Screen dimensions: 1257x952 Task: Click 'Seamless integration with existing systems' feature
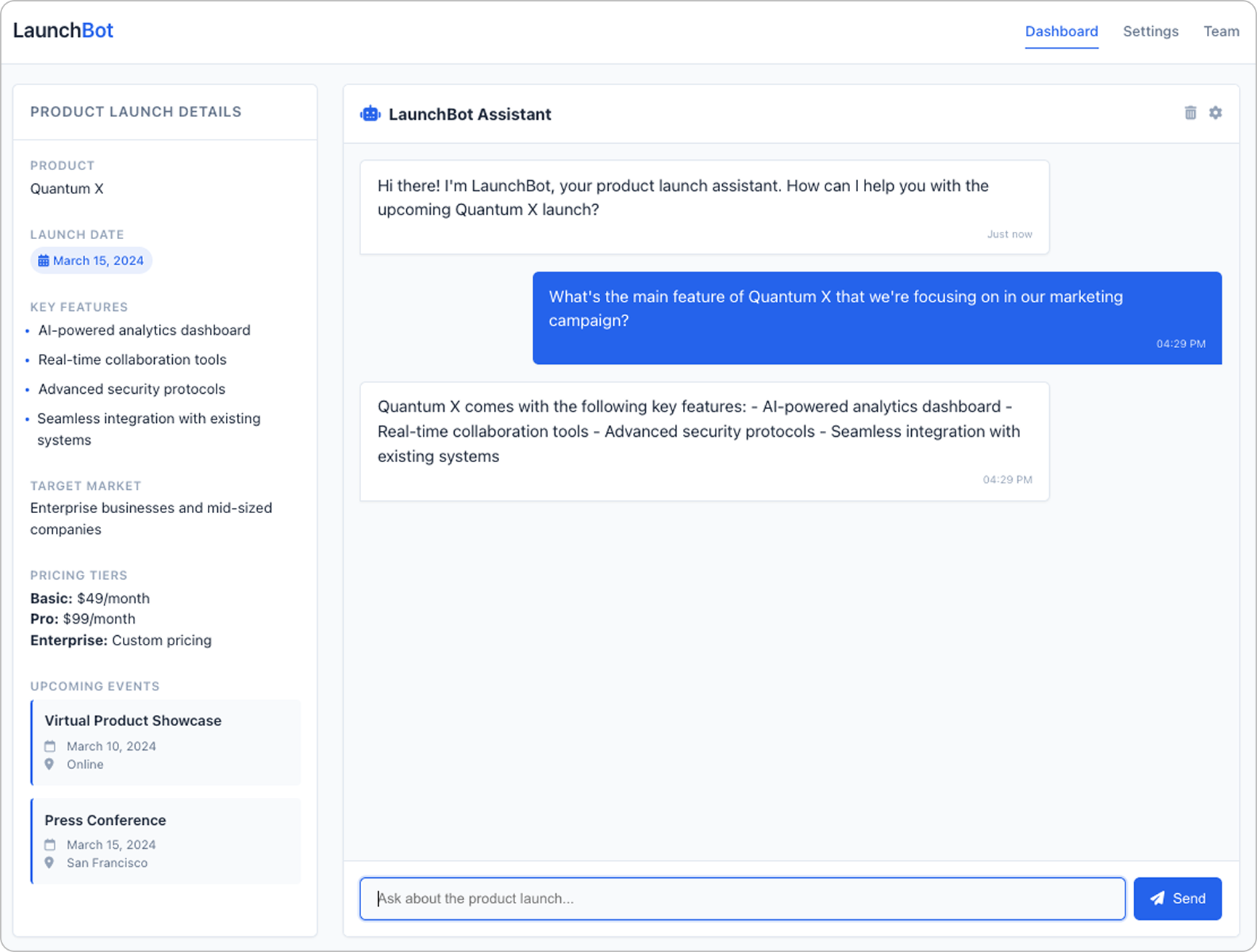tap(148, 429)
